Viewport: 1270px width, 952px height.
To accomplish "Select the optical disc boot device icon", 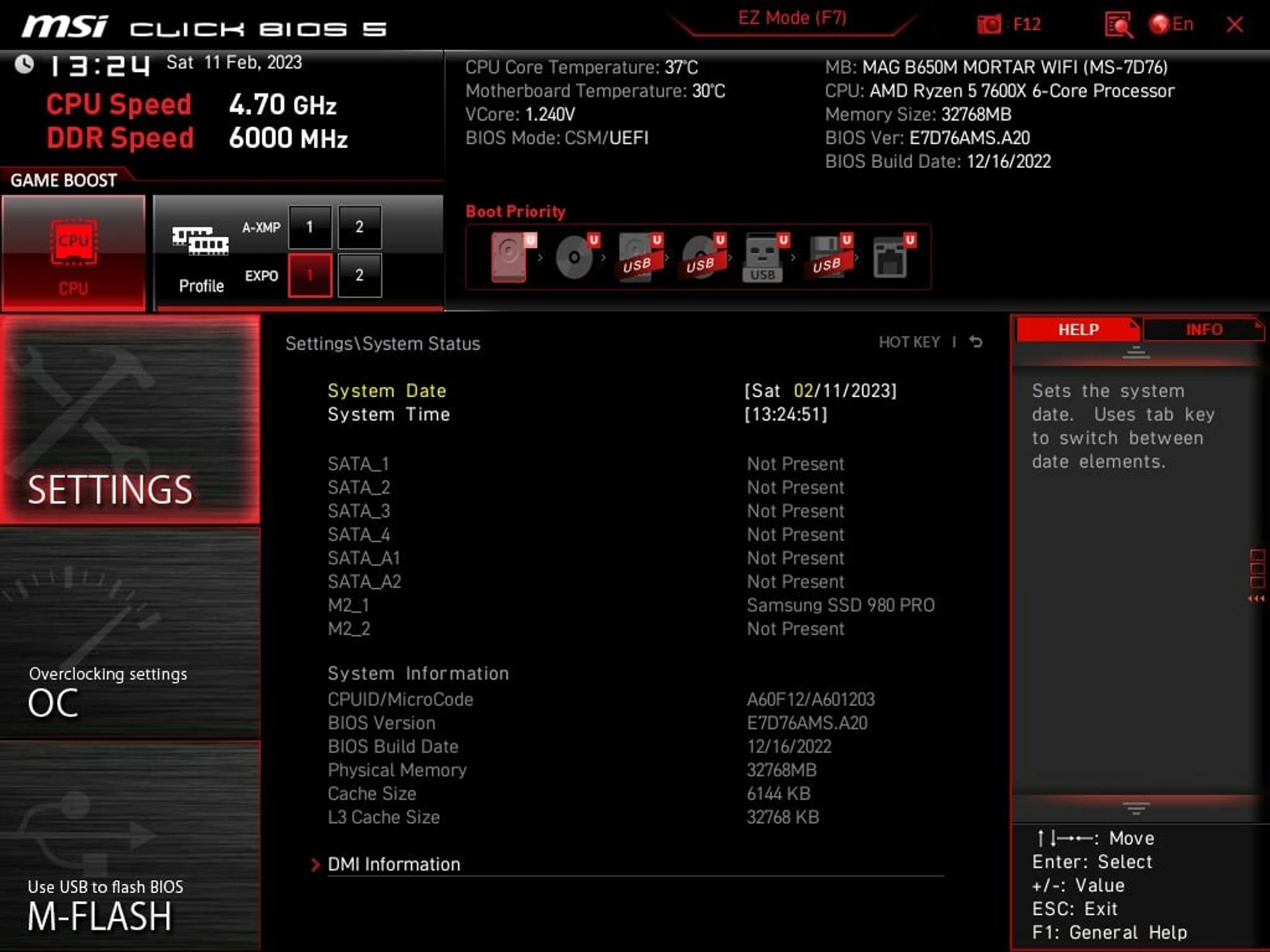I will click(577, 257).
